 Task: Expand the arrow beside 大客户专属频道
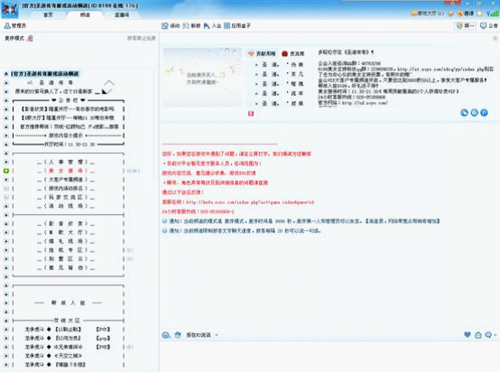[x=6, y=180]
